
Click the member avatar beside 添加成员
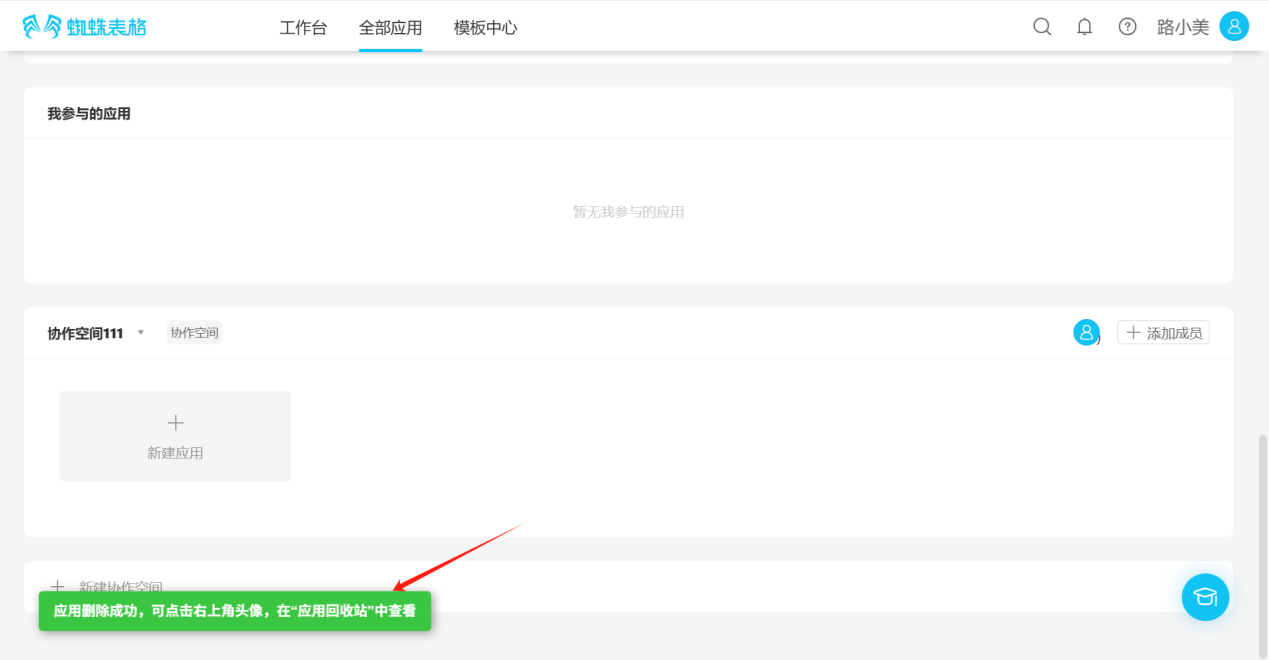[x=1086, y=333]
